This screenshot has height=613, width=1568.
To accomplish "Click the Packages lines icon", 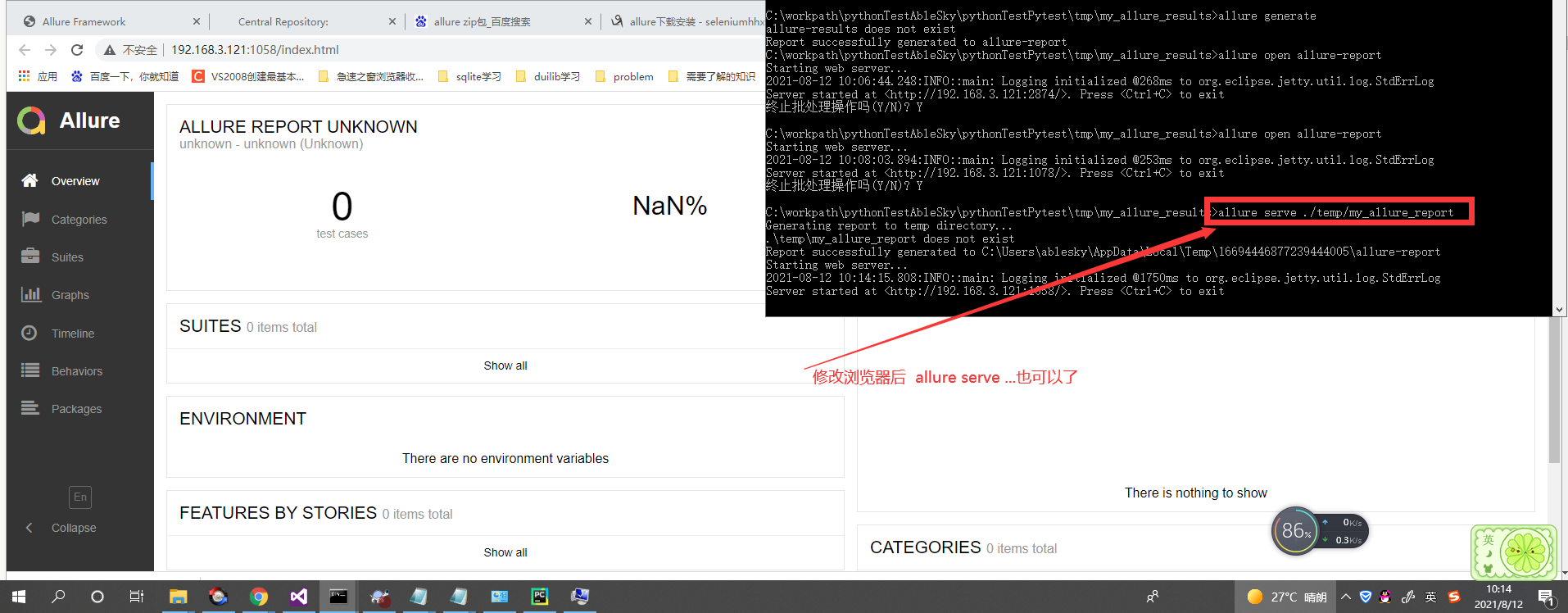I will (30, 408).
